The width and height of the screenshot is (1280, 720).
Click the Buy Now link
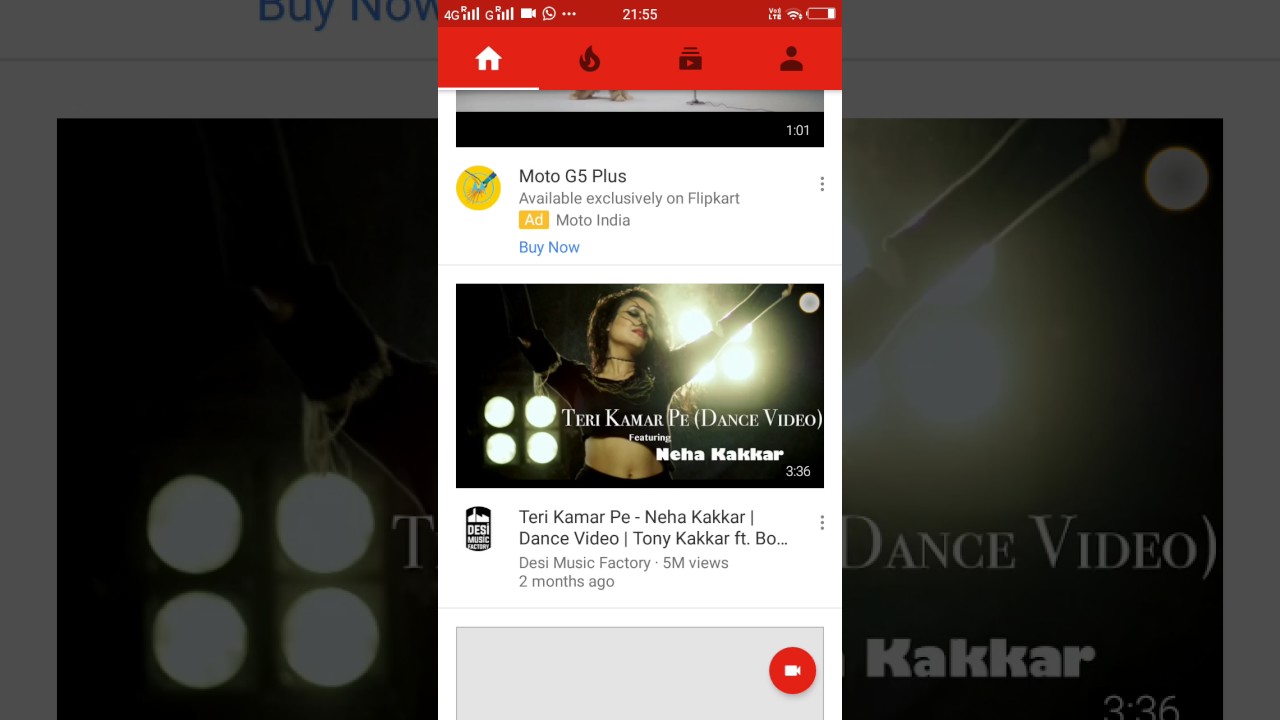pyautogui.click(x=549, y=247)
